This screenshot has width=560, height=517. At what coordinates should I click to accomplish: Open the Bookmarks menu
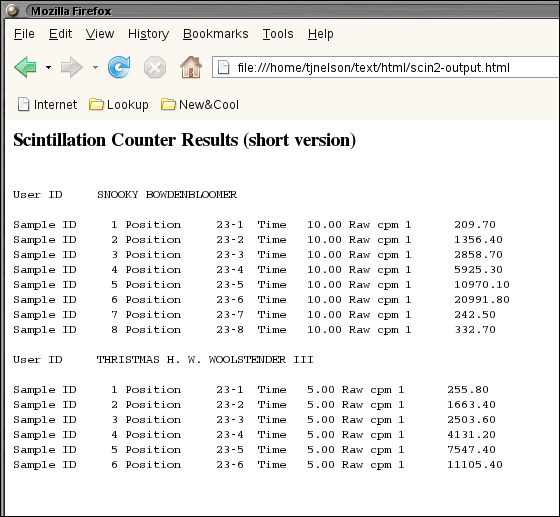pyautogui.click(x=216, y=34)
